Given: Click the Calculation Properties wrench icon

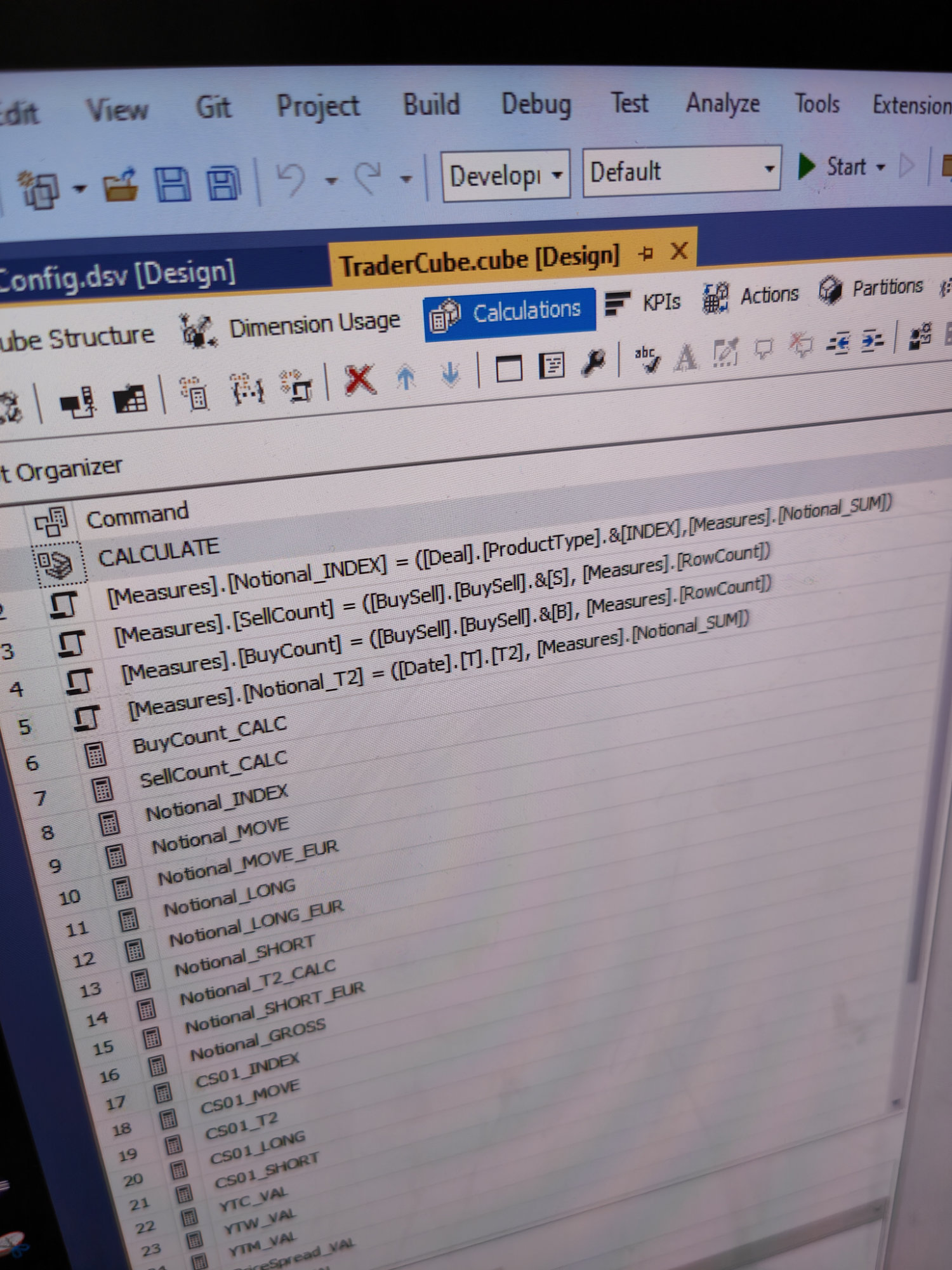Looking at the screenshot, I should 593,363.
